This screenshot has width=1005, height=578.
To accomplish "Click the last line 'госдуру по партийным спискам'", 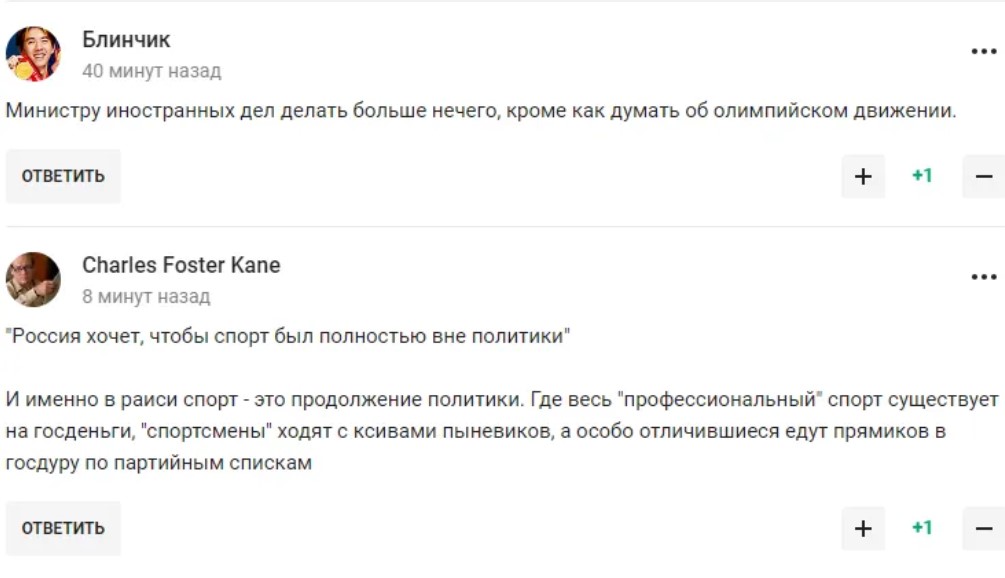I will point(159,464).
